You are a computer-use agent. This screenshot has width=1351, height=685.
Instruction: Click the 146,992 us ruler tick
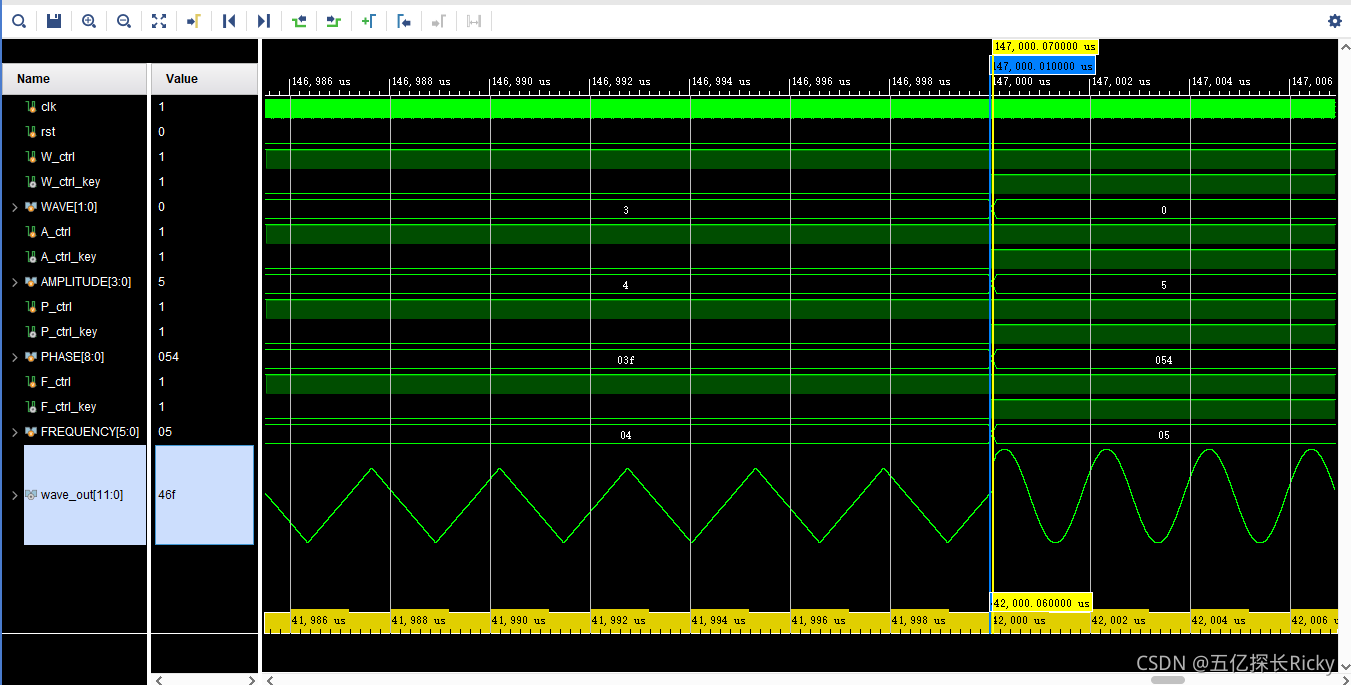620,82
